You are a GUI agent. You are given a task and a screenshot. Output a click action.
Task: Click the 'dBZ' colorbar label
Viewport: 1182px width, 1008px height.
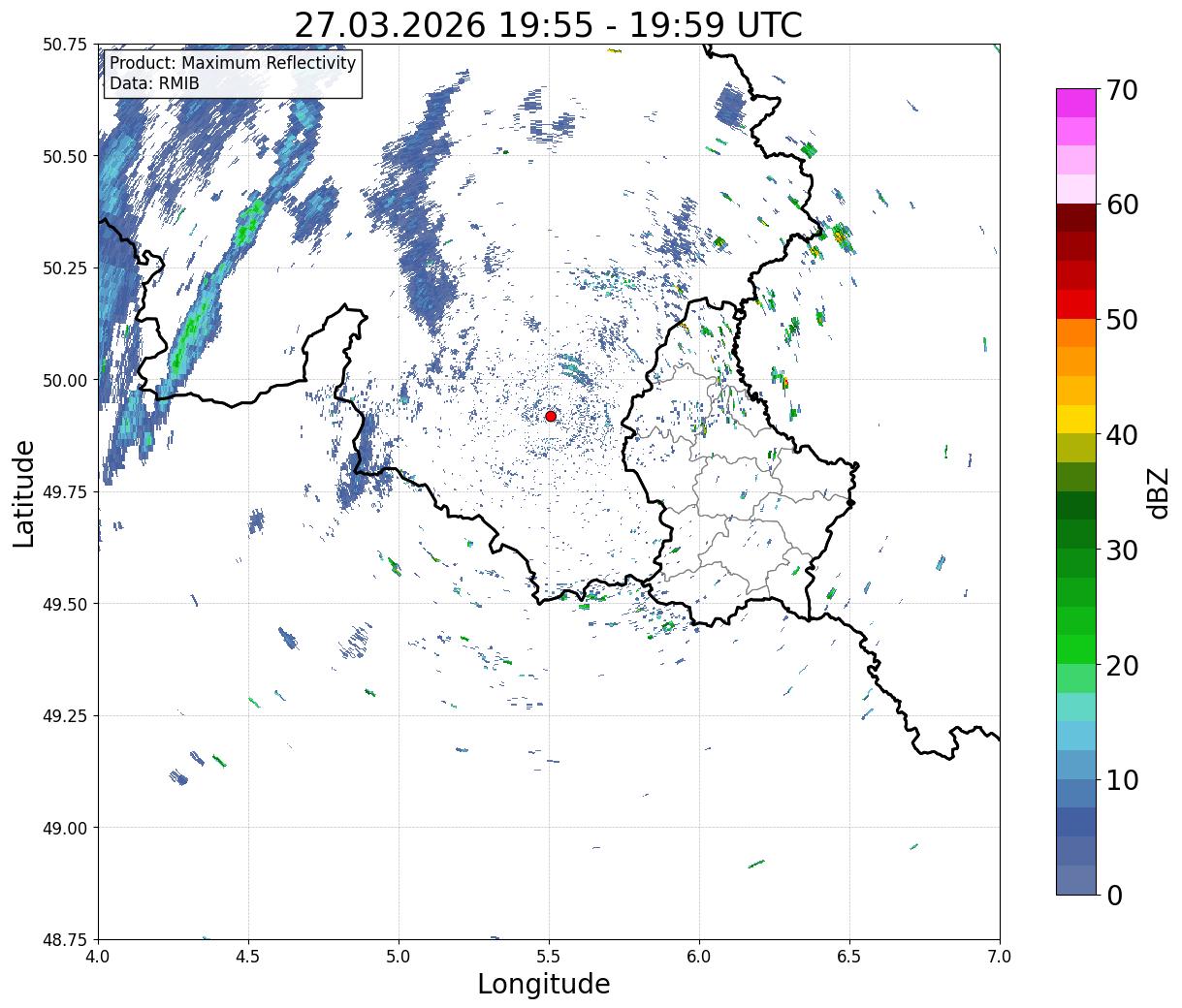[x=1158, y=492]
